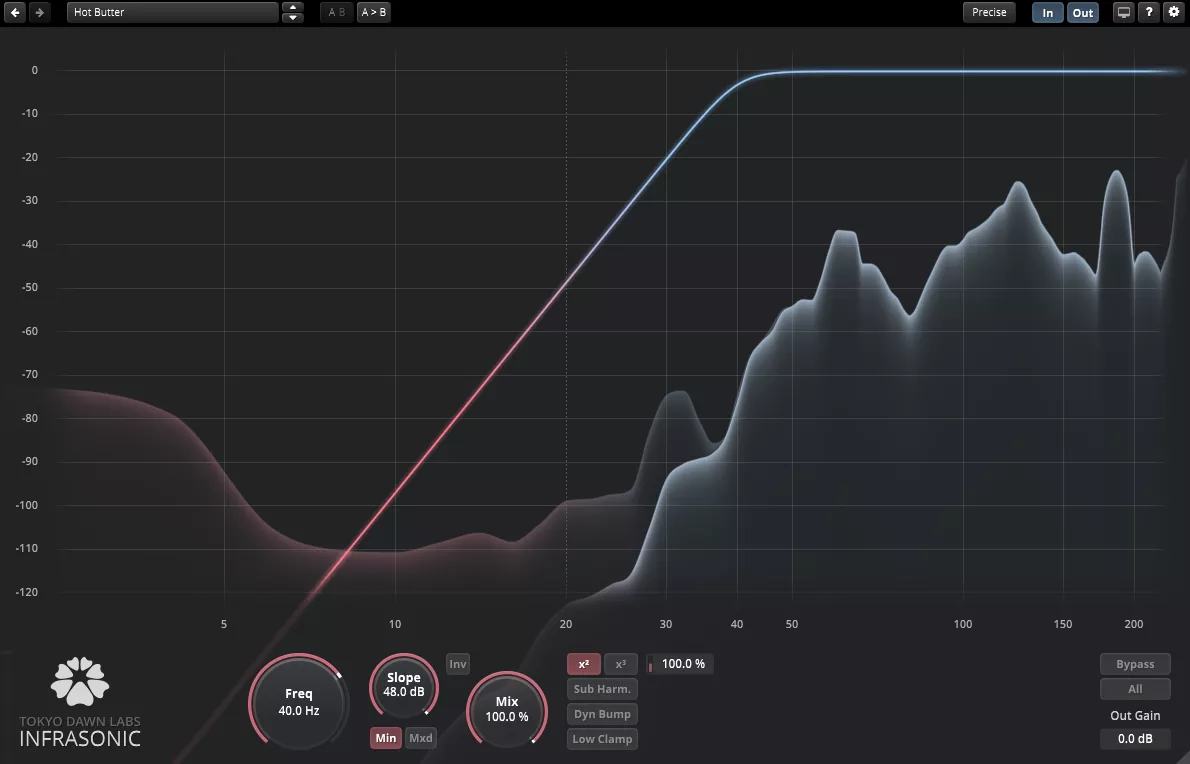This screenshot has height=764, width=1190.
Task: Click the undo arrow icon
Action: 16,13
